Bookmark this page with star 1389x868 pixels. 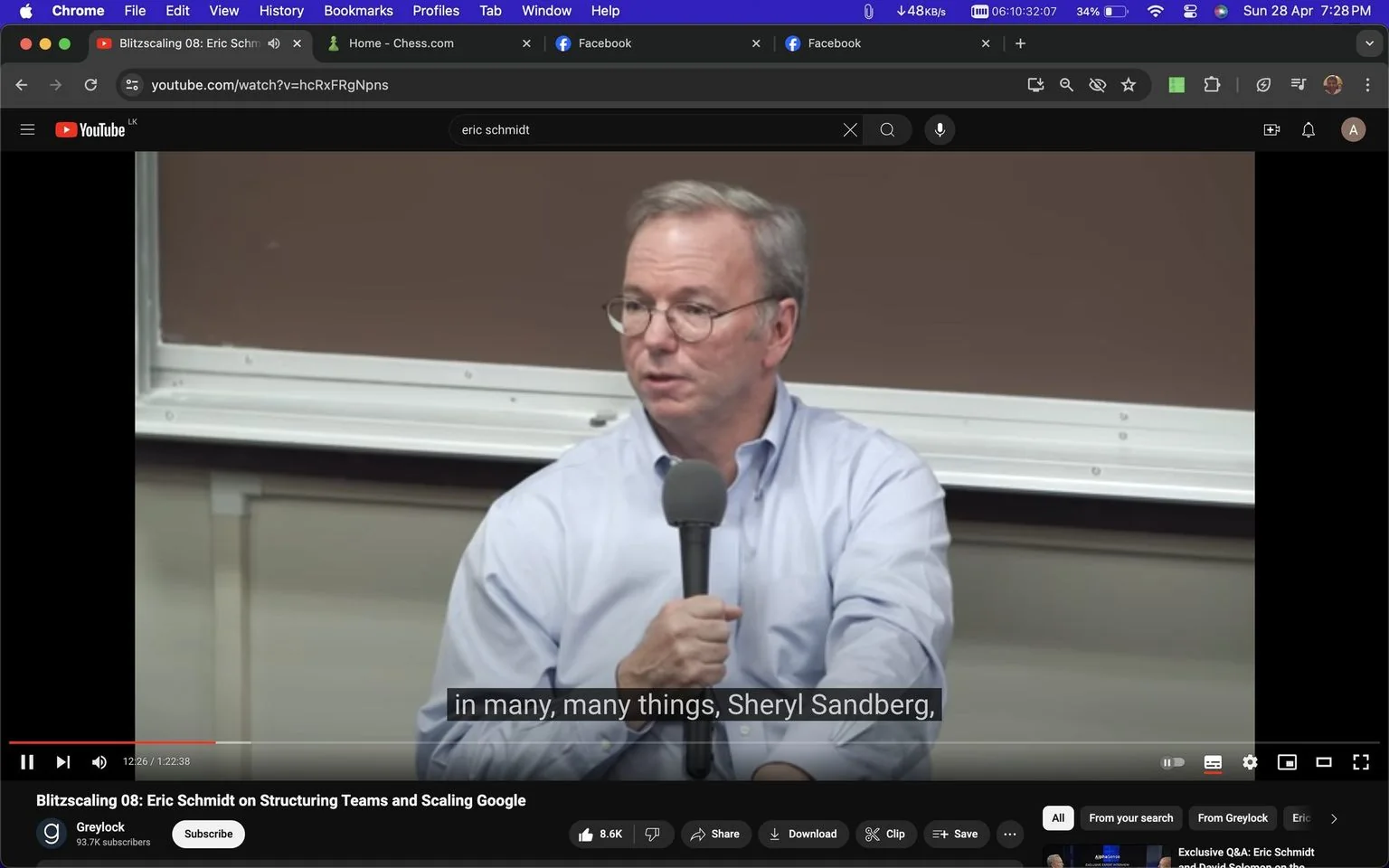pos(1129,85)
